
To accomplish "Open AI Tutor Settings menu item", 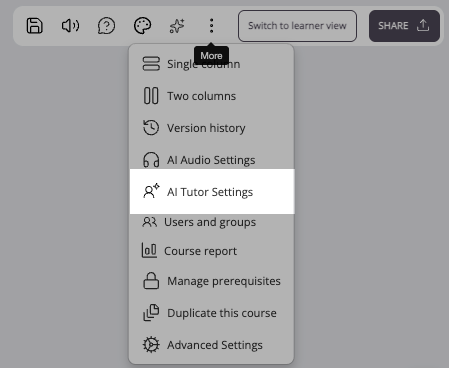I will point(212,192).
